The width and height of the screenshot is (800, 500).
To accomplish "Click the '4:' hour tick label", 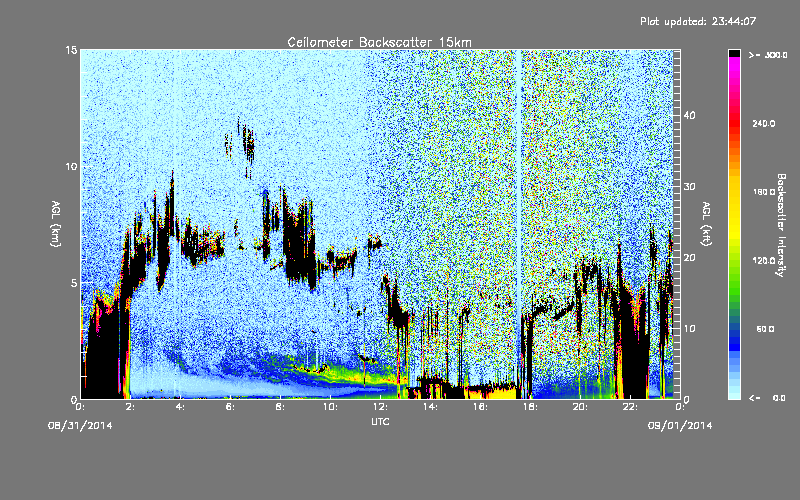I will click(181, 407).
